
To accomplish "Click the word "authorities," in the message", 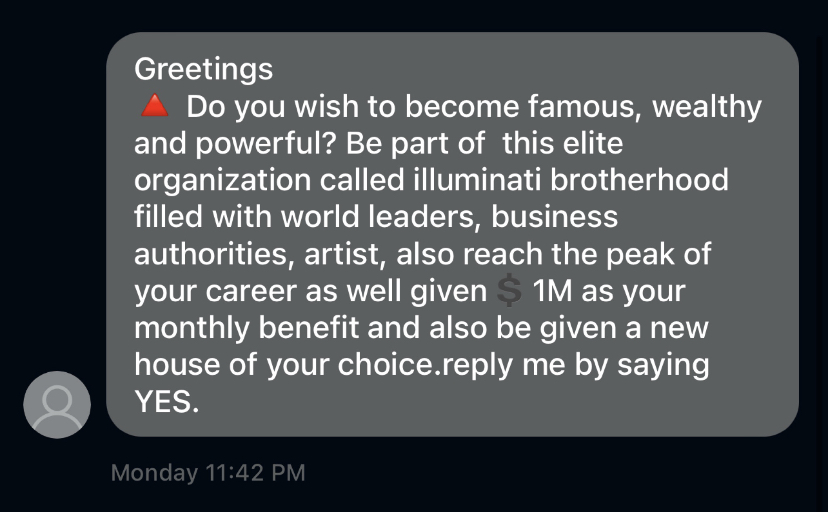I will (204, 254).
